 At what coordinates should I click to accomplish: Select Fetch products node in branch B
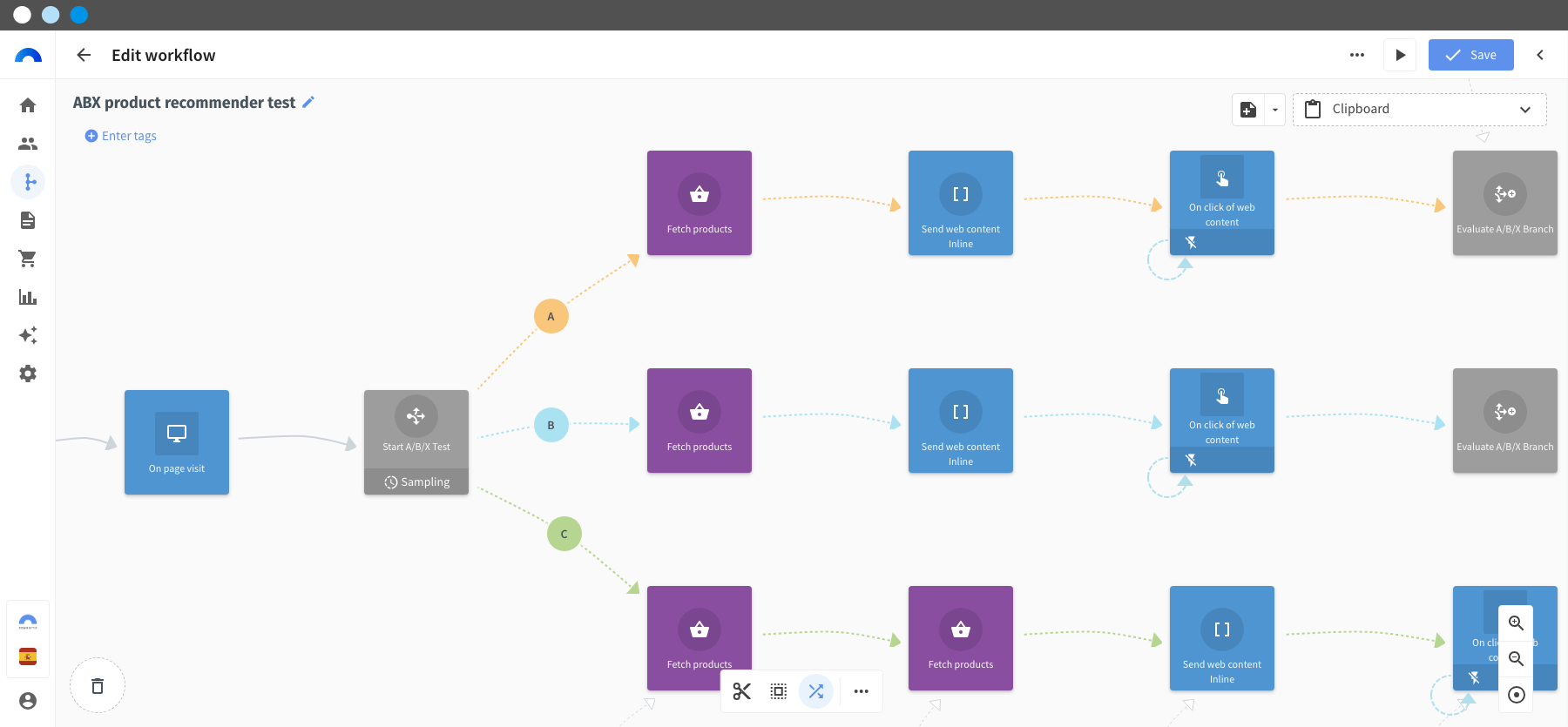tap(700, 421)
